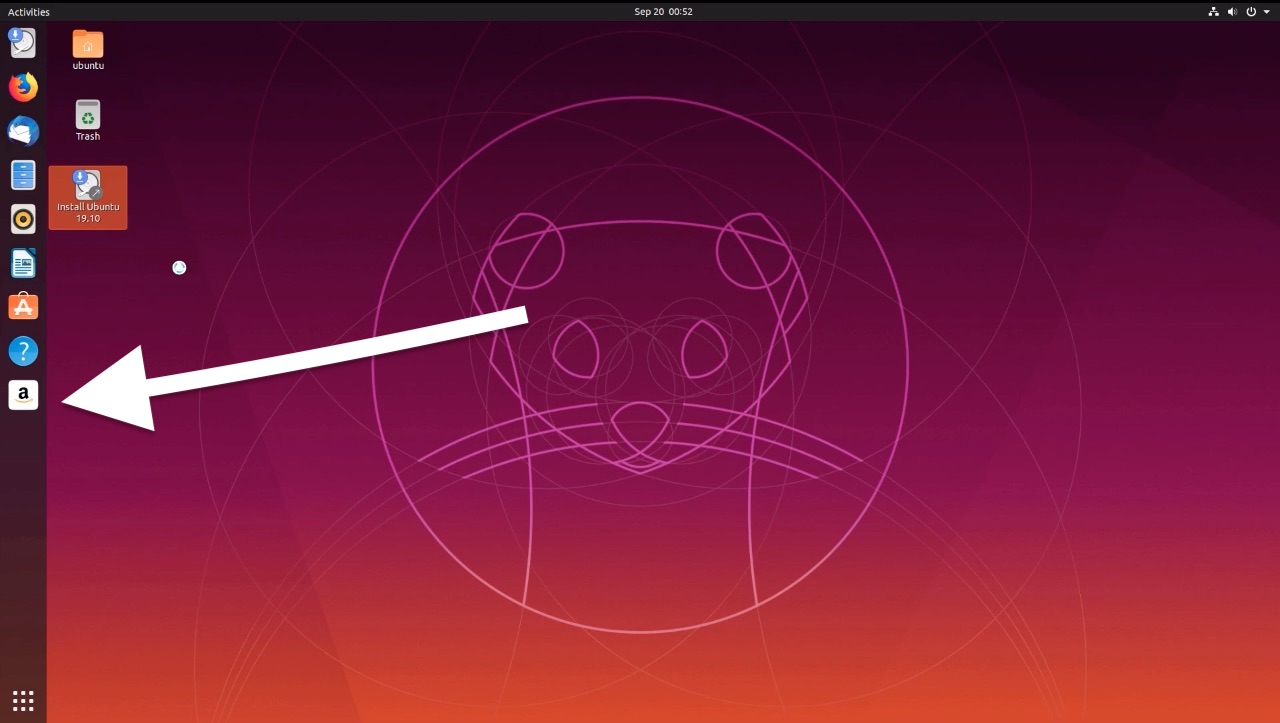The image size is (1280, 723).
Task: Click the Amazon dock icon
Action: (23, 395)
